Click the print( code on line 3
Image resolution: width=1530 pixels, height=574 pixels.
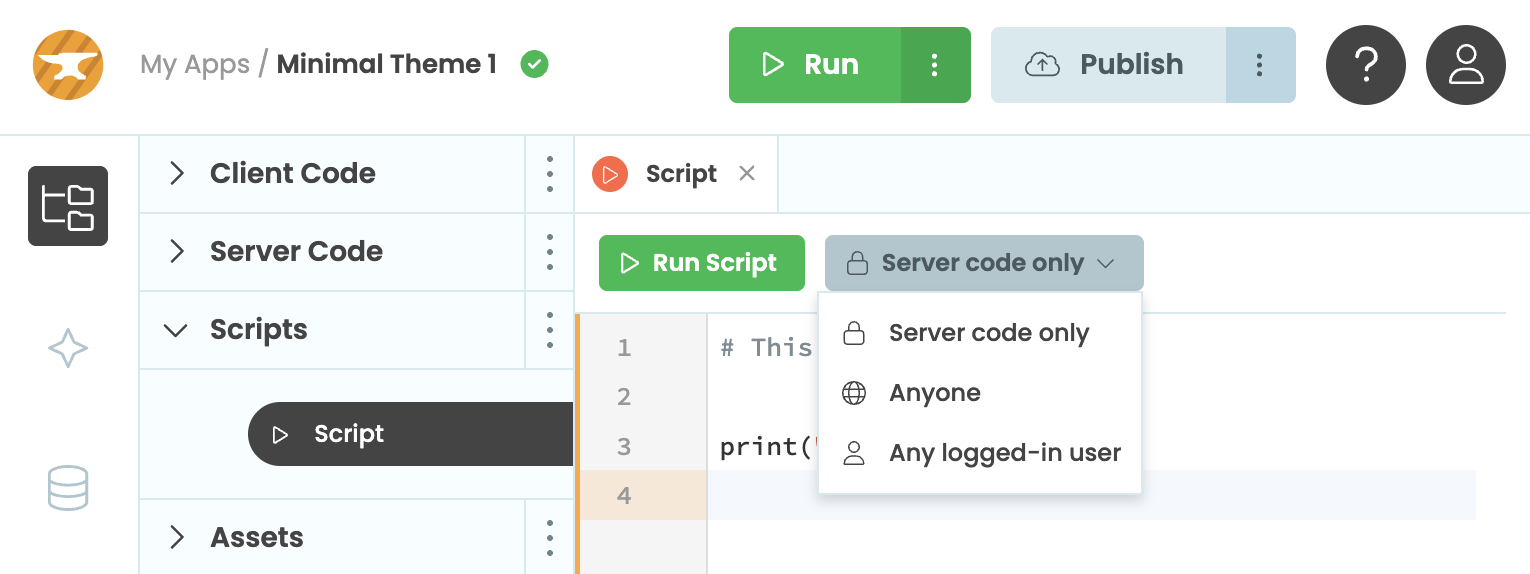tap(768, 447)
